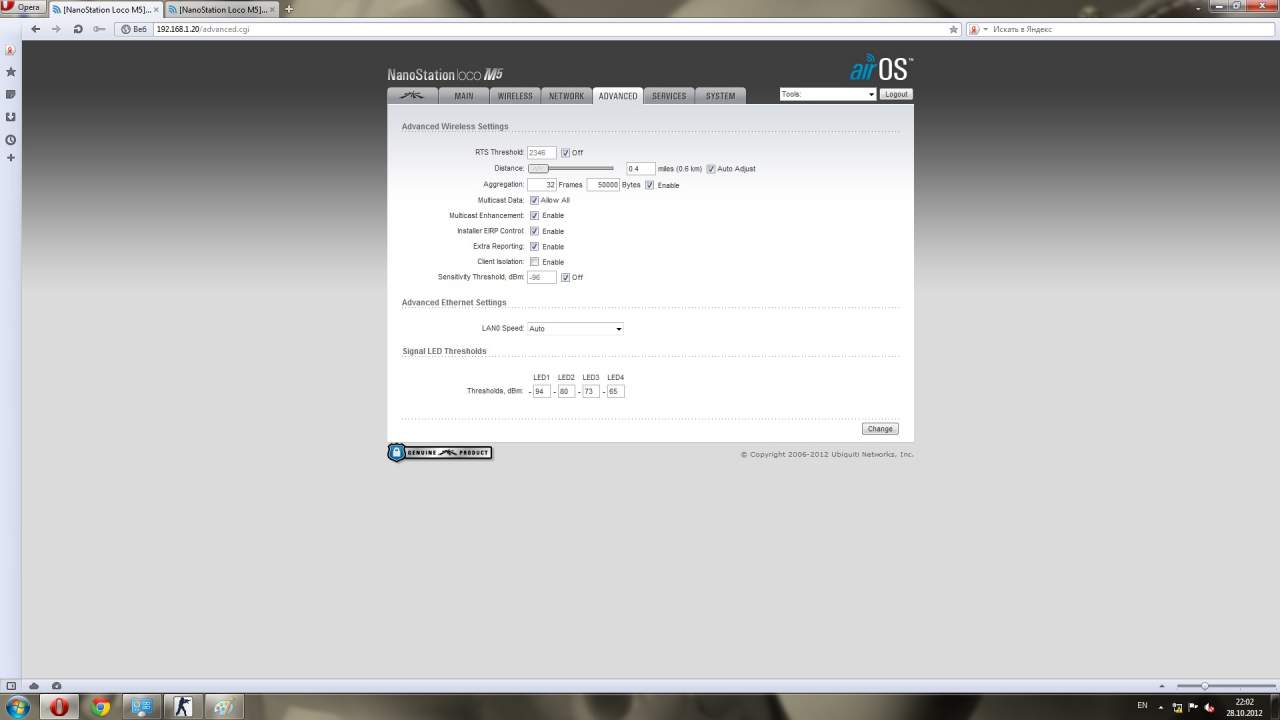Open the Opera menu button

22,7
